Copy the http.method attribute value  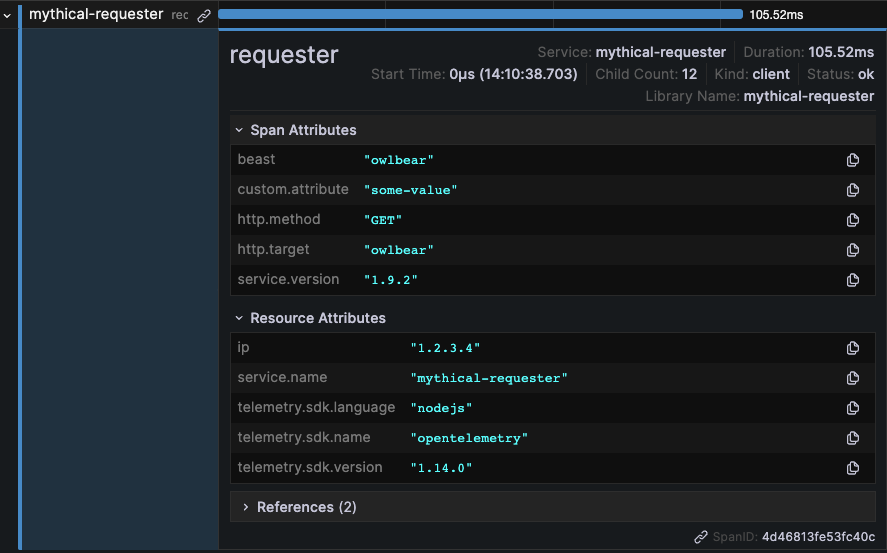click(853, 220)
